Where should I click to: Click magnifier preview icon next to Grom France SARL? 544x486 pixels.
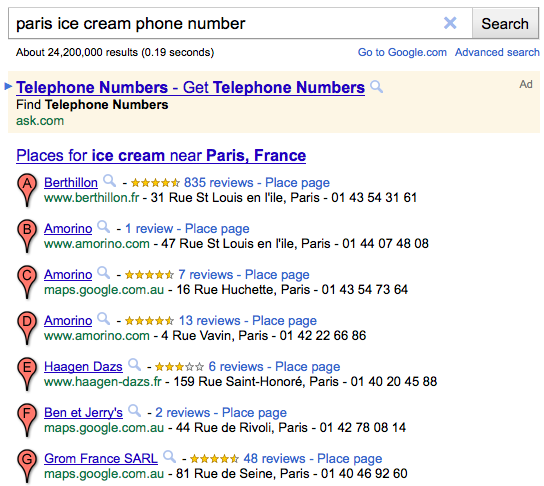pos(170,457)
